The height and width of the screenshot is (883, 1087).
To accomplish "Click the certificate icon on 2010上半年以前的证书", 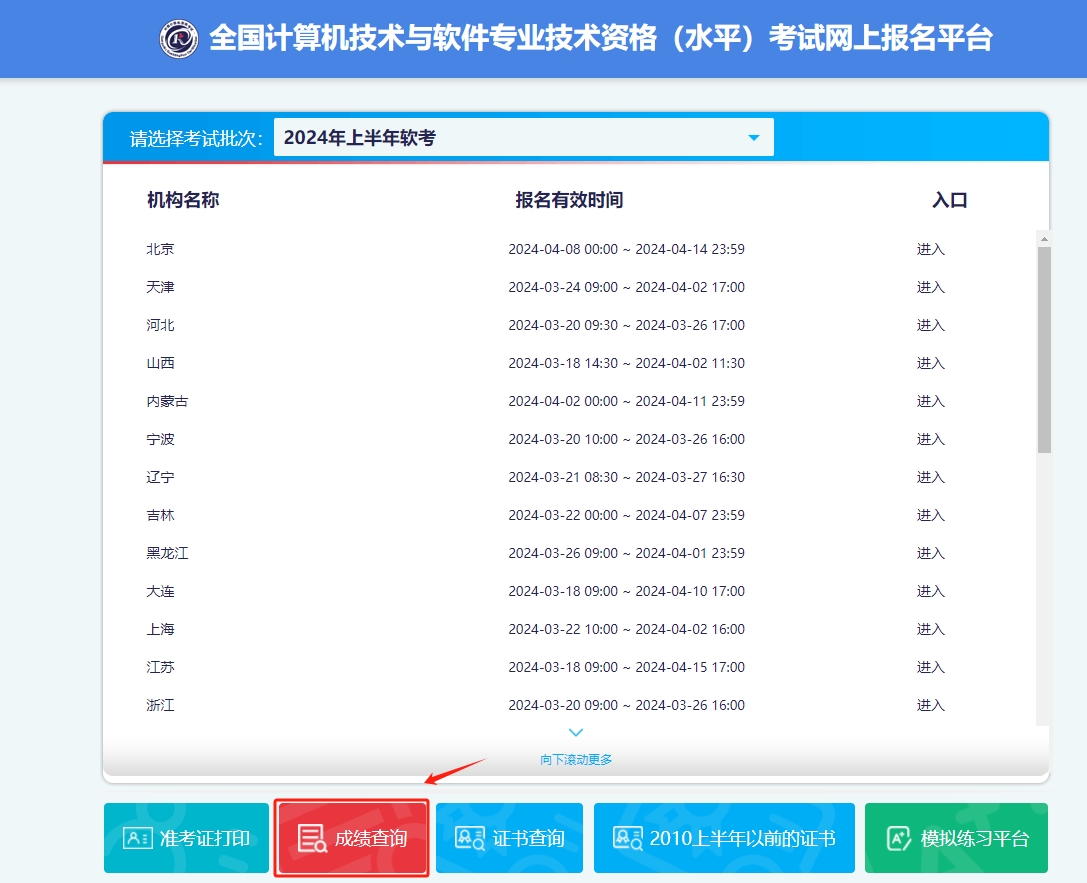I will tap(628, 838).
